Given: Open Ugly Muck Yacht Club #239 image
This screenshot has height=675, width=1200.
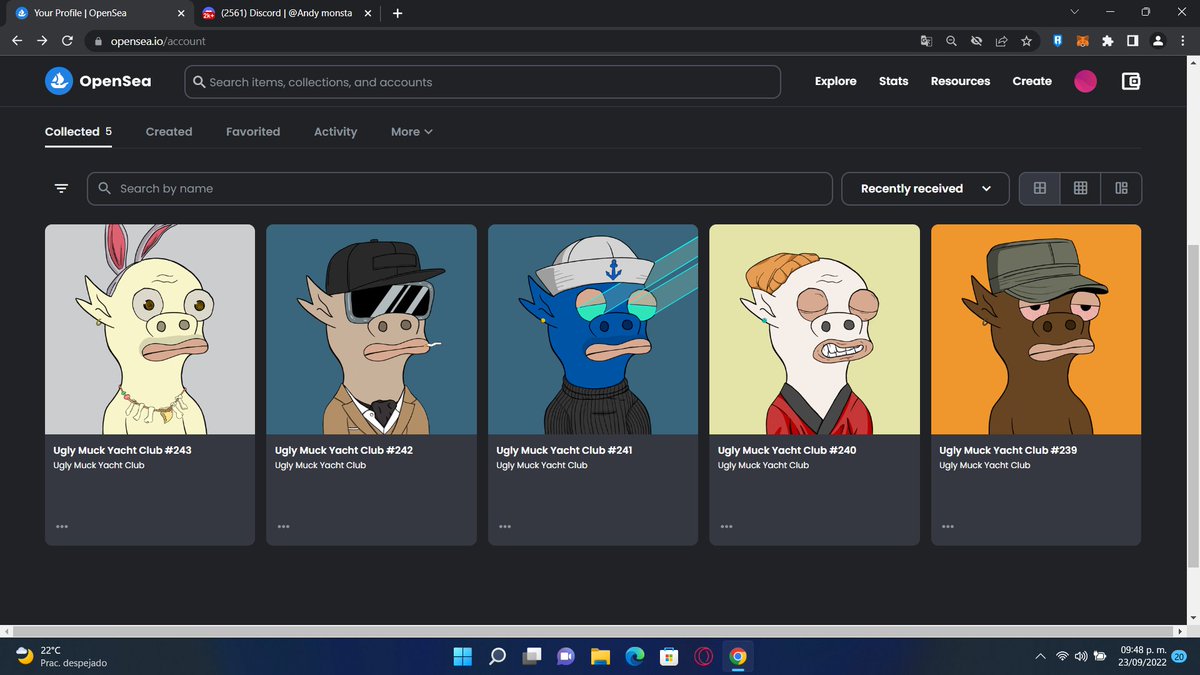Looking at the screenshot, I should tap(1036, 329).
